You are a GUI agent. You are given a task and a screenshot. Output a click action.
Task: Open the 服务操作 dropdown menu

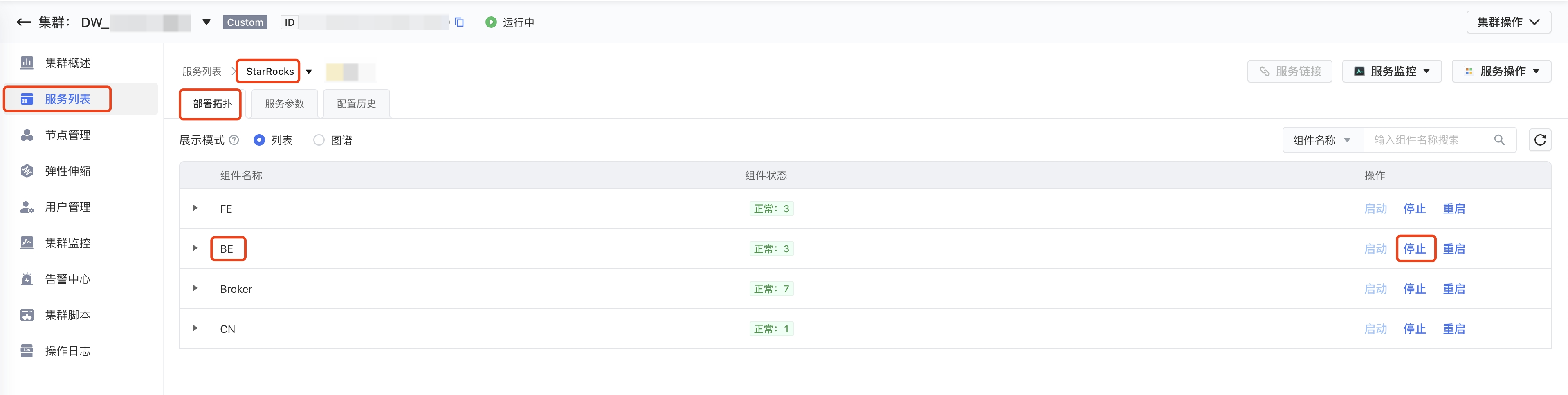pos(1501,71)
